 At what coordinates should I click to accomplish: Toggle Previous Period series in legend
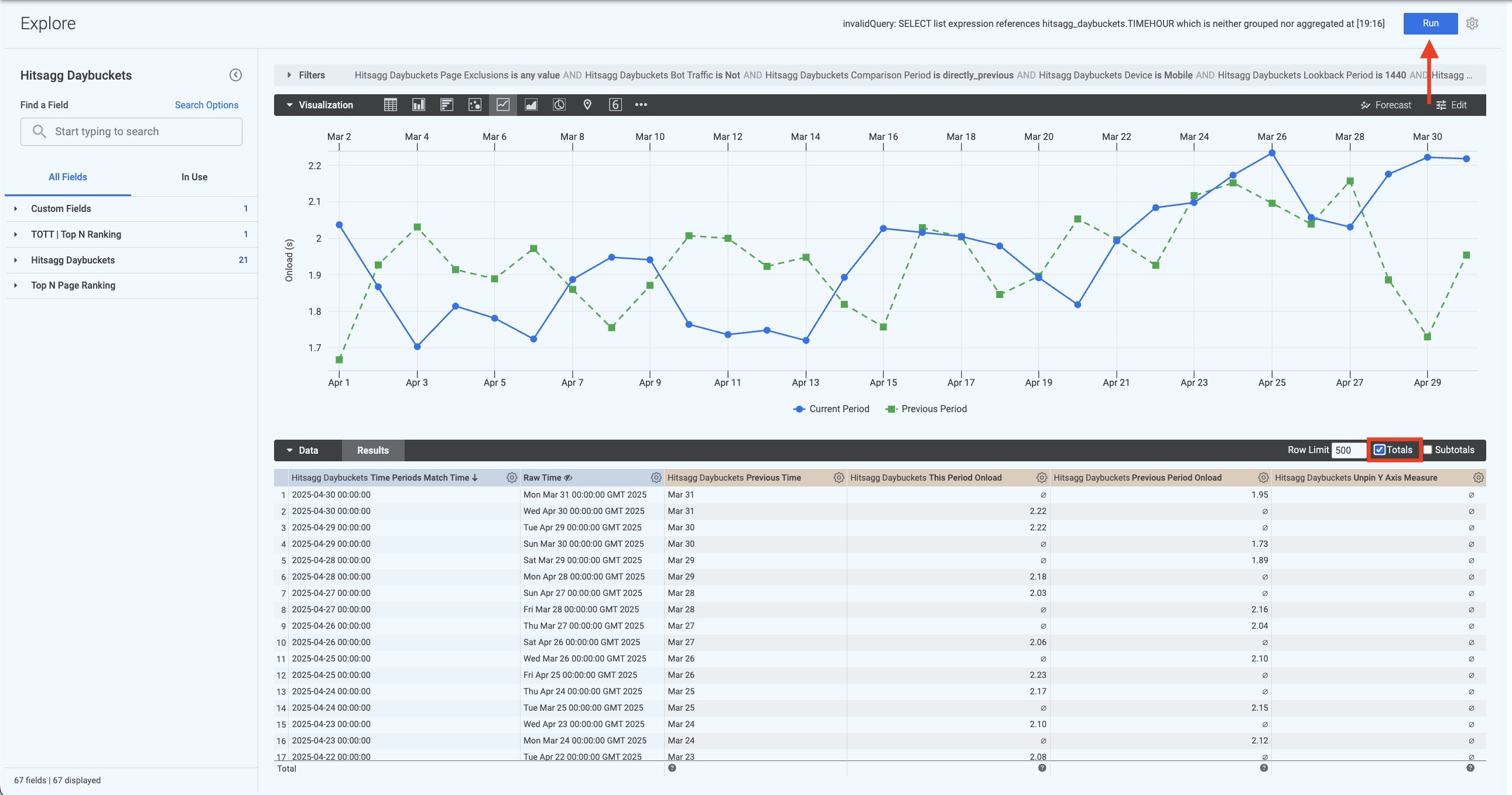926,409
